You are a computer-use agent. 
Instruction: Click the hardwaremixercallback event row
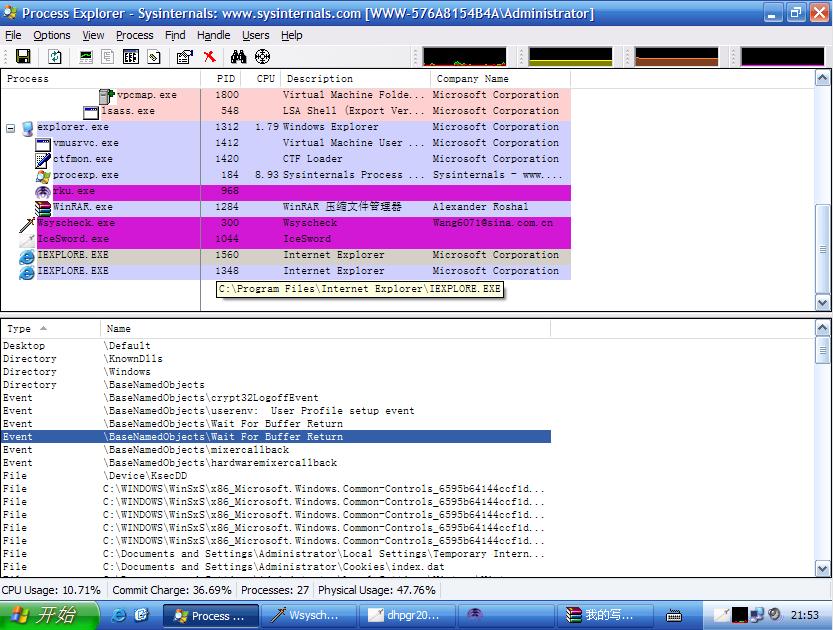point(276,463)
